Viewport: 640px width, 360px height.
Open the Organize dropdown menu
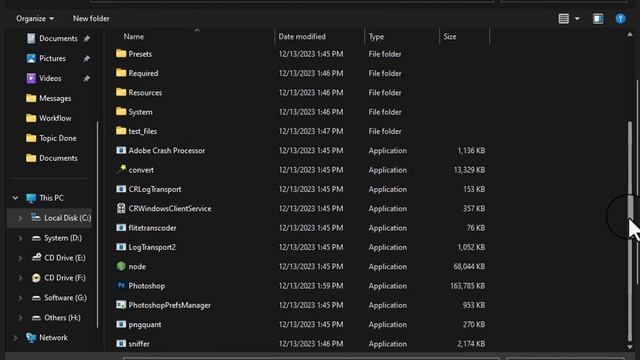35,19
